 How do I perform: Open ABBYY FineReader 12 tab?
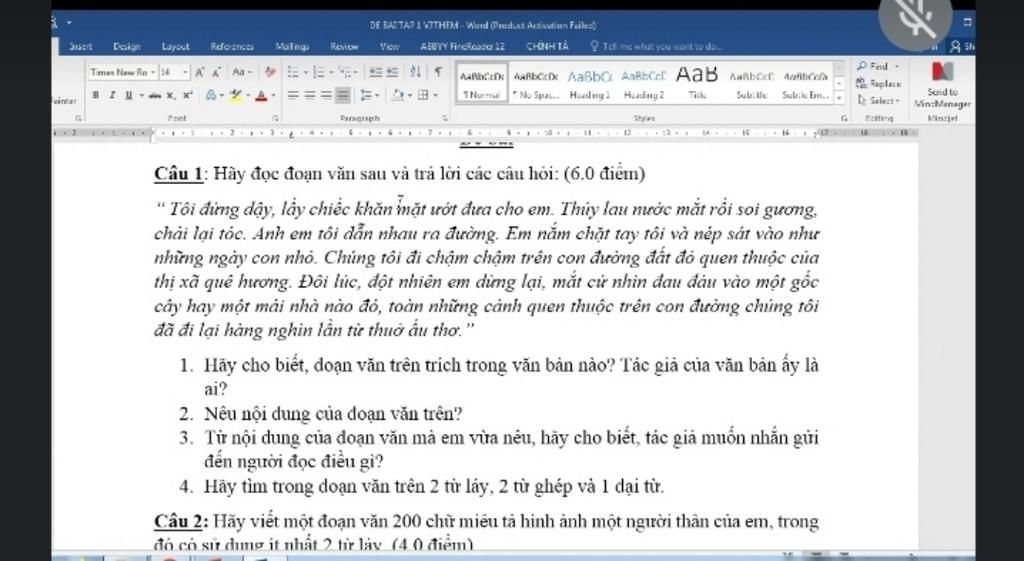tap(462, 46)
